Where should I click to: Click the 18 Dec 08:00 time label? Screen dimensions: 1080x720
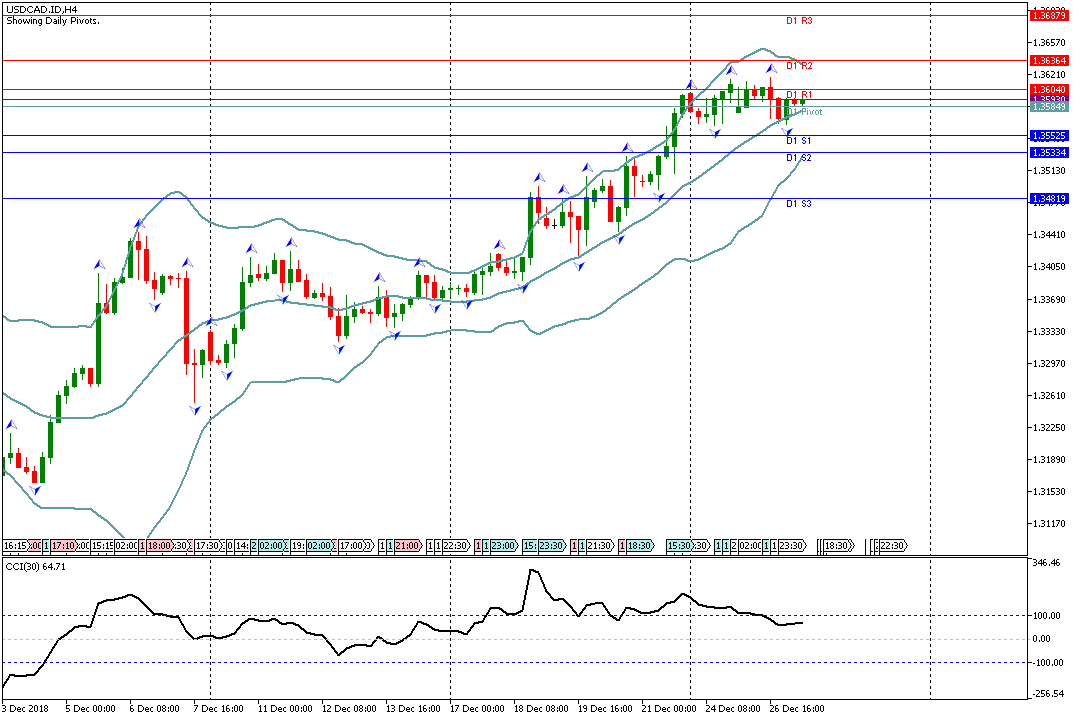(x=541, y=708)
